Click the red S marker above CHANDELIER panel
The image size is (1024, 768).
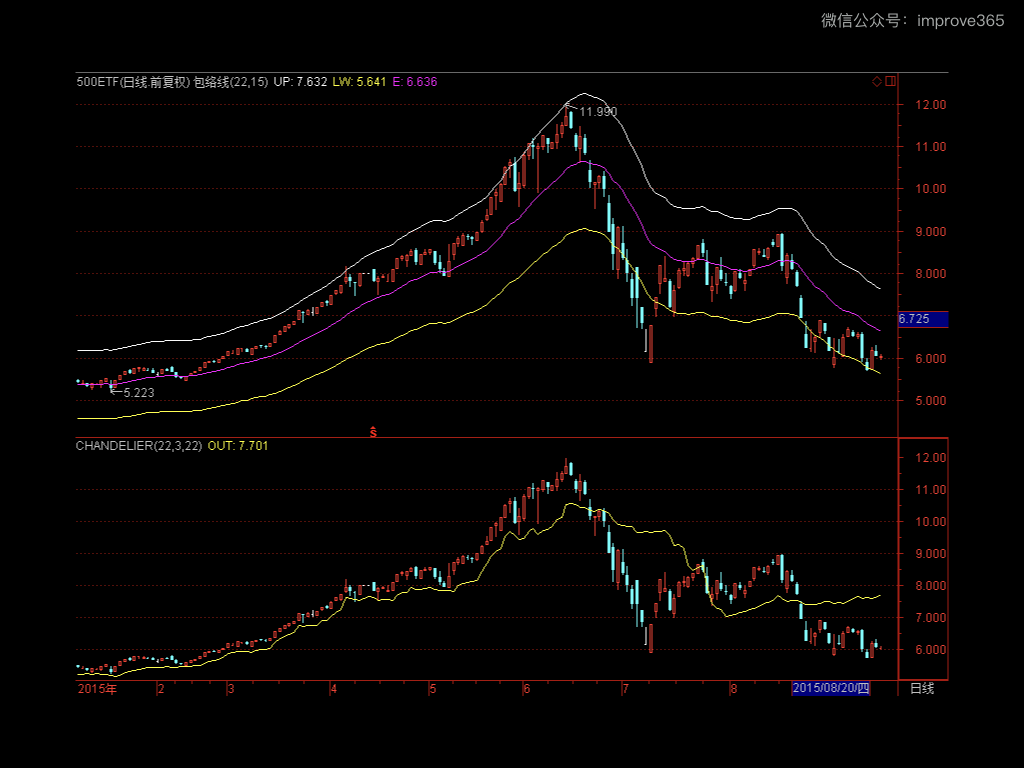tap(373, 431)
